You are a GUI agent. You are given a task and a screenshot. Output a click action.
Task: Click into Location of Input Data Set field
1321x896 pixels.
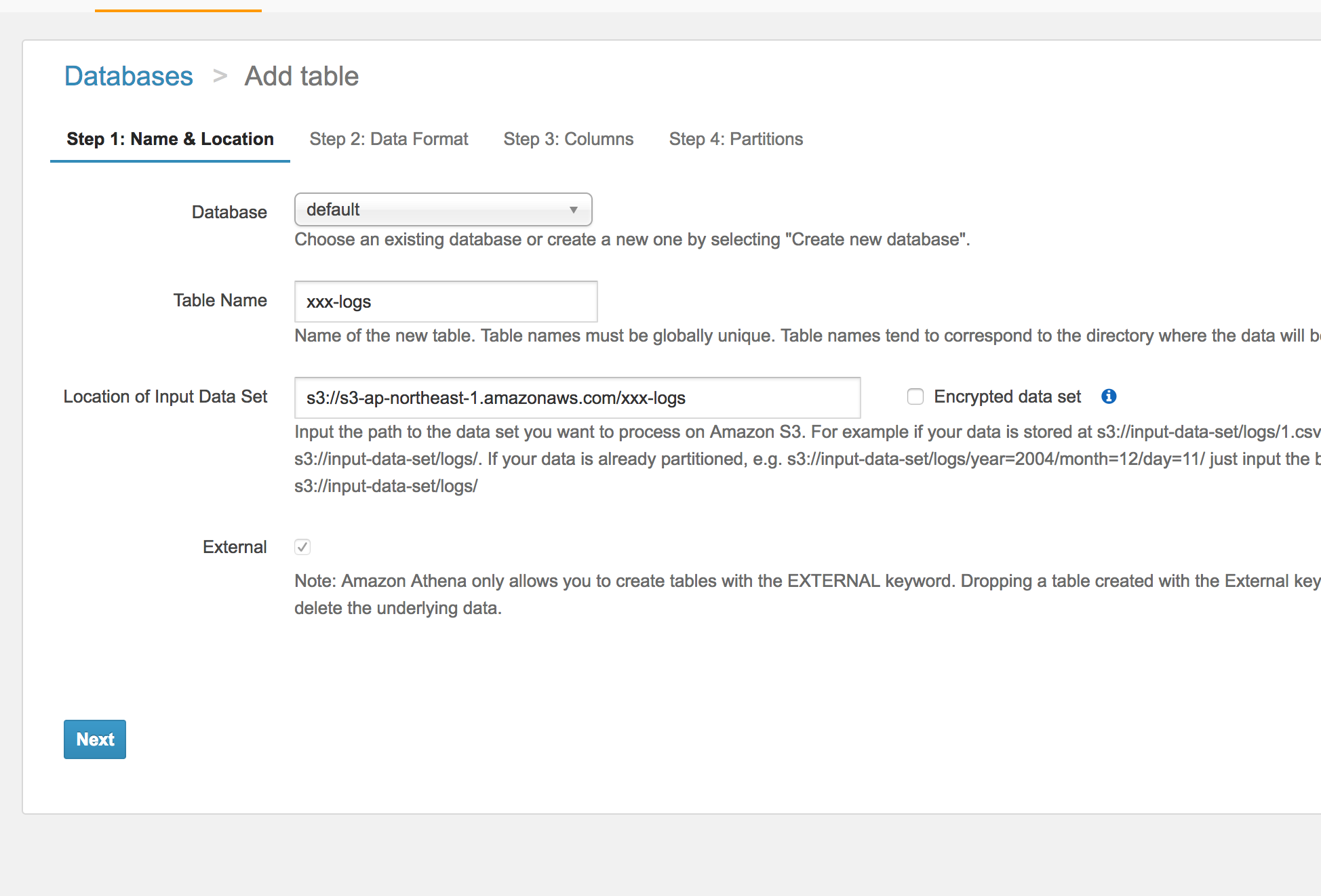tap(578, 398)
